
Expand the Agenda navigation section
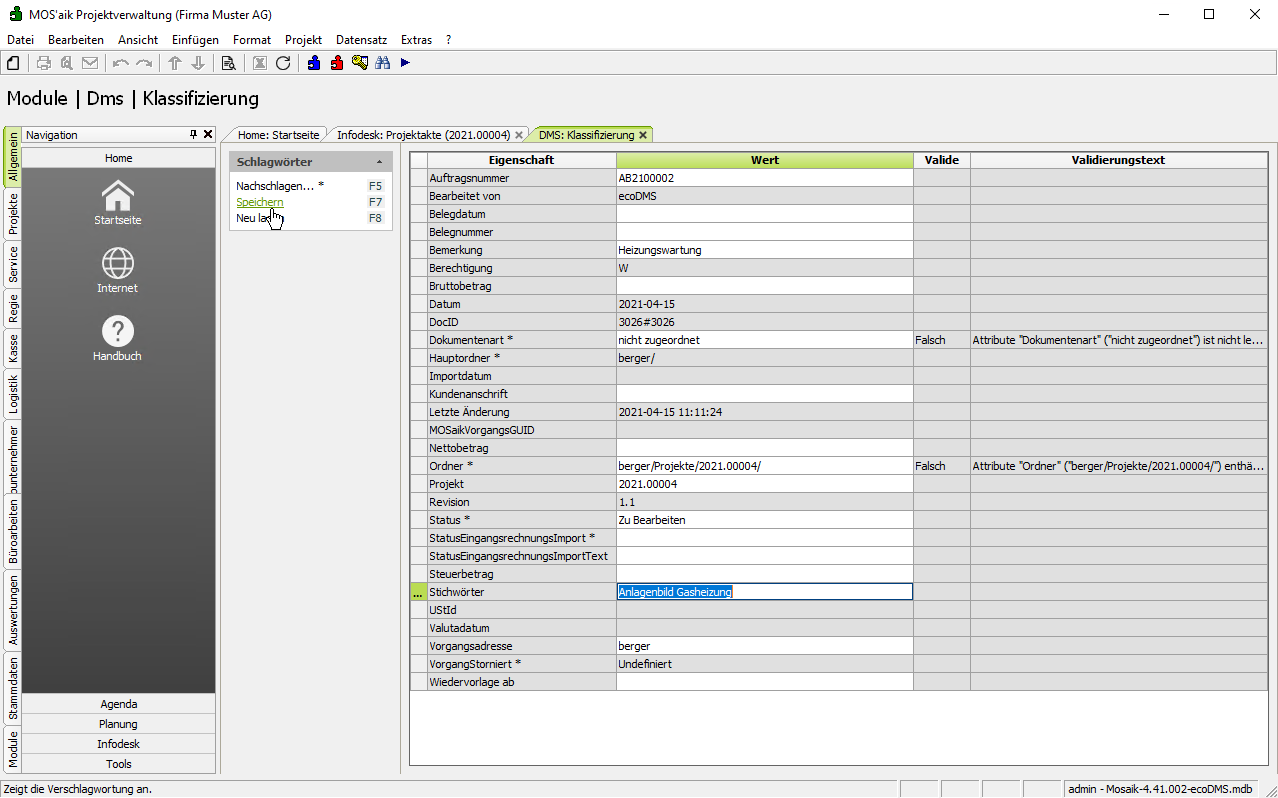pos(118,704)
